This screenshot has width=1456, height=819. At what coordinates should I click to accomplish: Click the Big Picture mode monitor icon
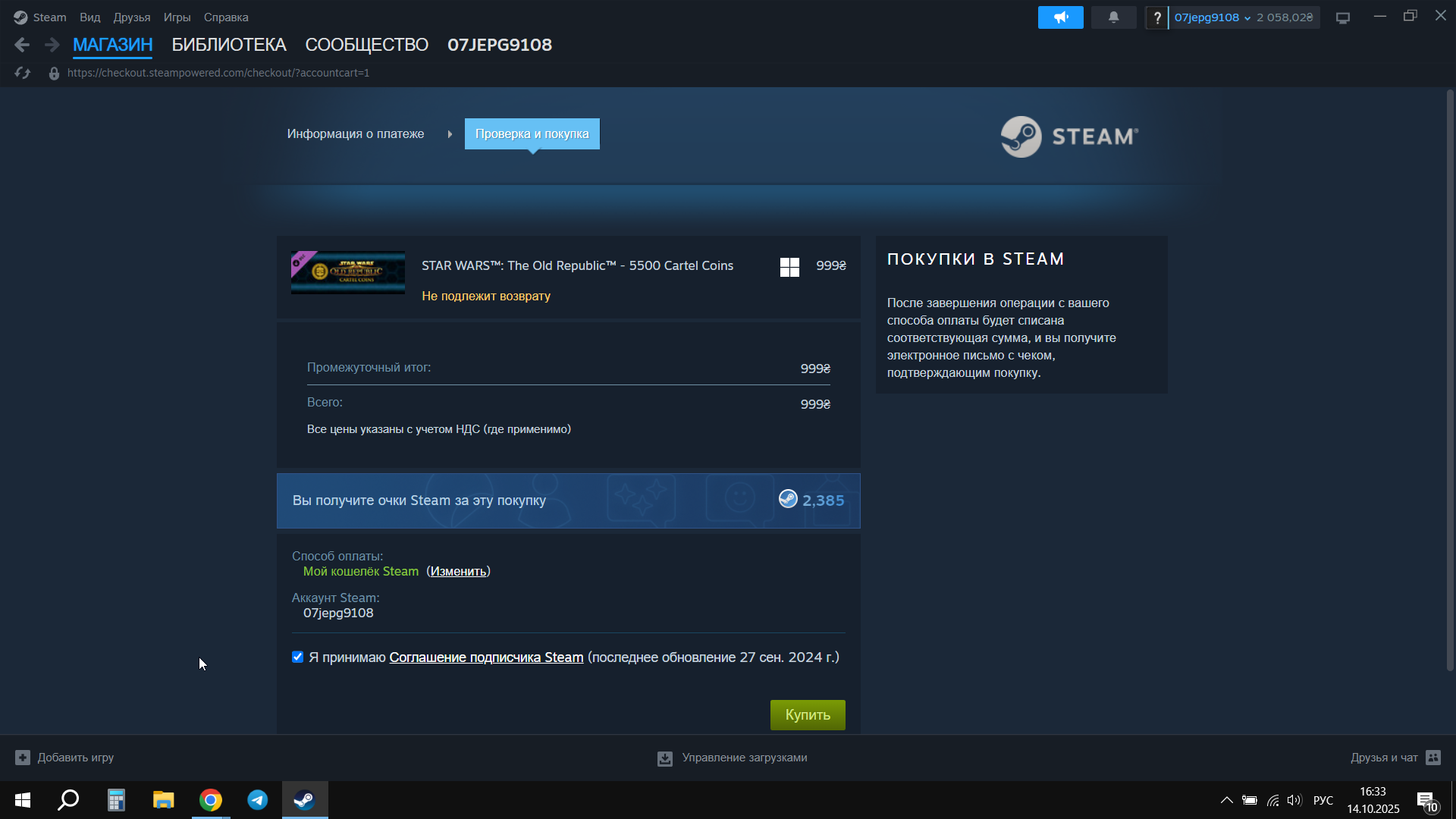coord(1343,17)
